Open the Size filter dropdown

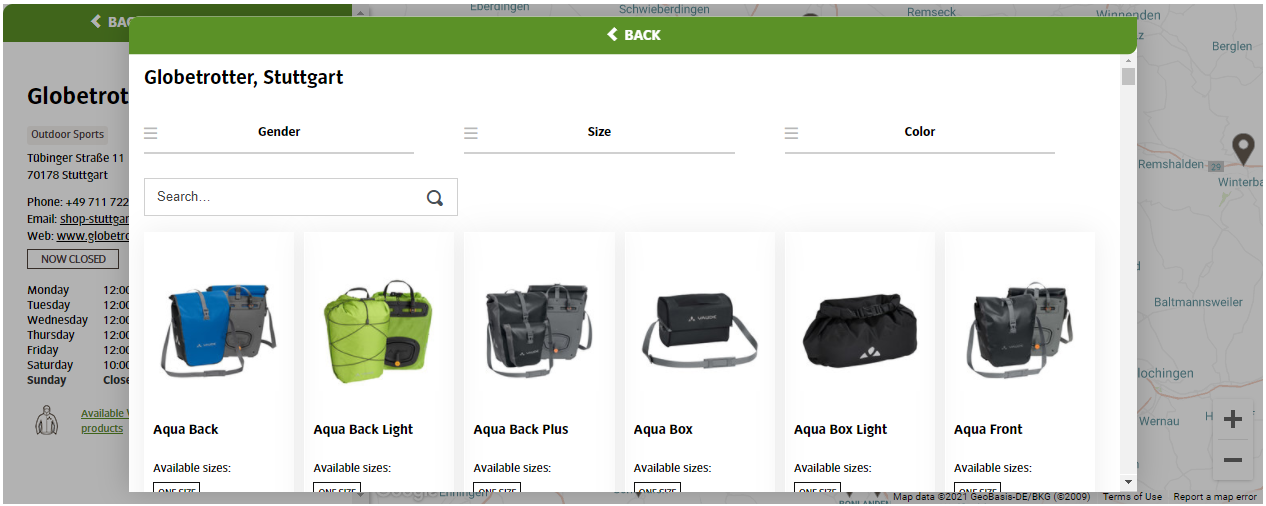click(599, 132)
